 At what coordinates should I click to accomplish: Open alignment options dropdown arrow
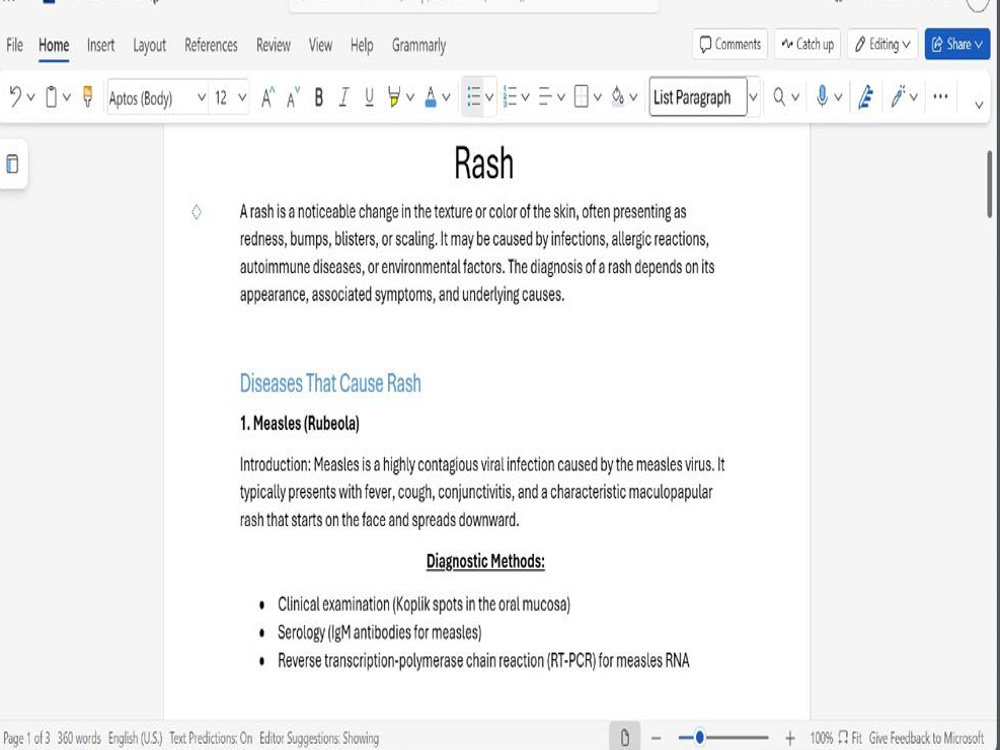pyautogui.click(x=561, y=98)
